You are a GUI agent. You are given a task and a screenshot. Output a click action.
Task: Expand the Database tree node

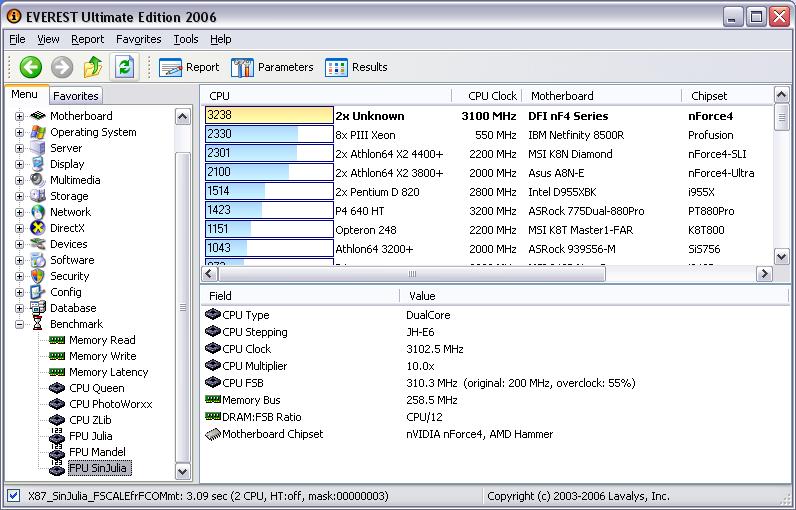[19, 308]
